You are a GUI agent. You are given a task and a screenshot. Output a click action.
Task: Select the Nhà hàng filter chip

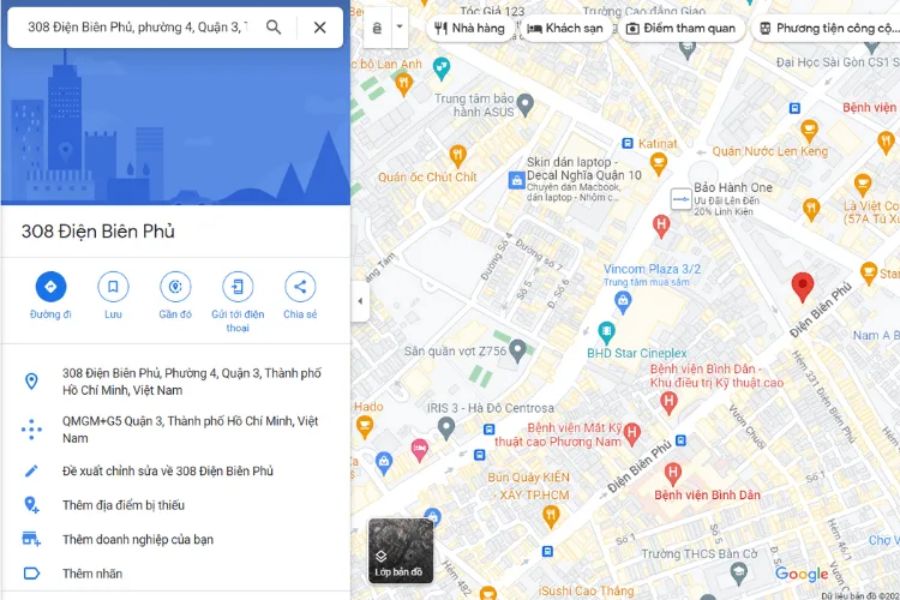[470, 28]
